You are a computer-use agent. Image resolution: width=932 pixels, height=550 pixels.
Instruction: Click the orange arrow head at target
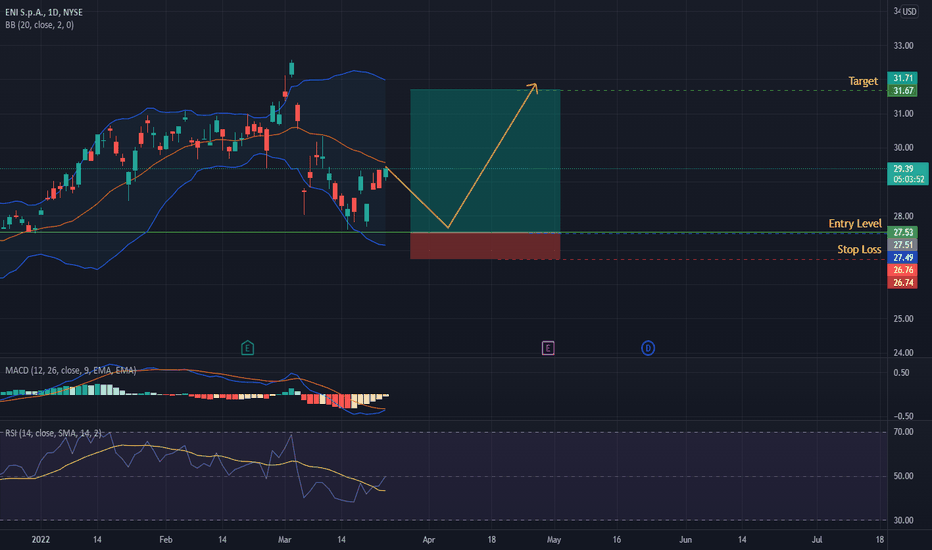(x=533, y=88)
